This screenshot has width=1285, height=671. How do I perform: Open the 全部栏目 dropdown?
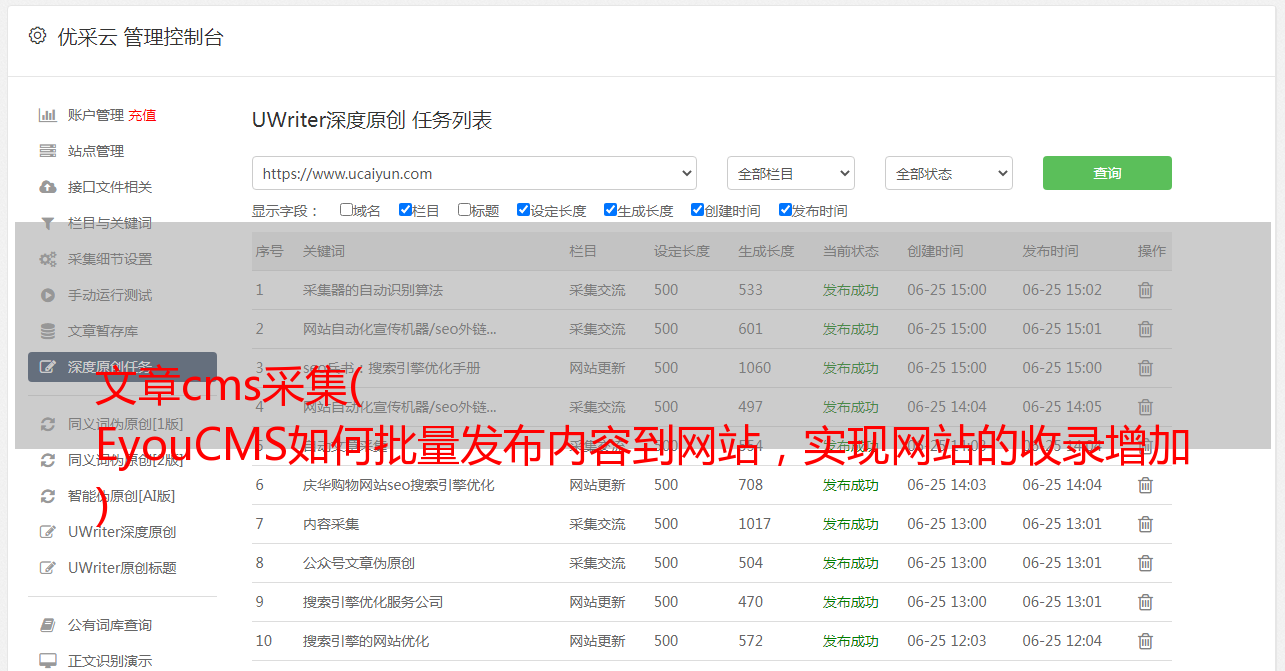point(791,173)
